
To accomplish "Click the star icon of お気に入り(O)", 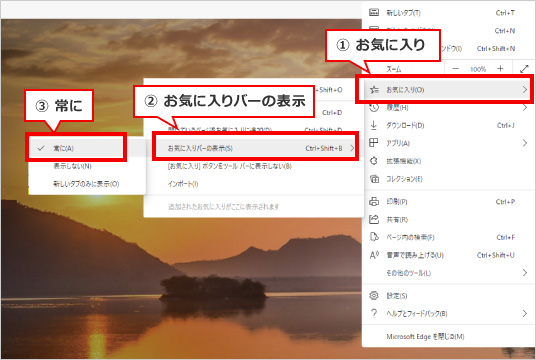I will pos(374,90).
